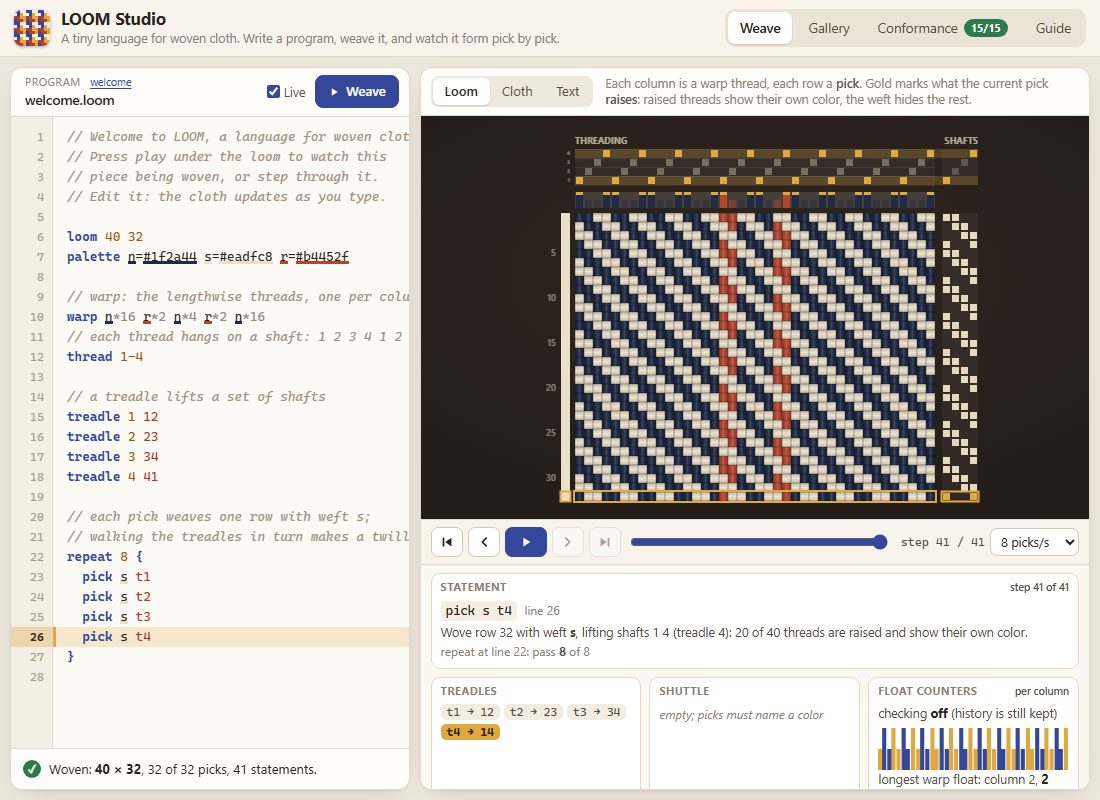
Task: Click the step progress slider handle
Action: pos(880,542)
